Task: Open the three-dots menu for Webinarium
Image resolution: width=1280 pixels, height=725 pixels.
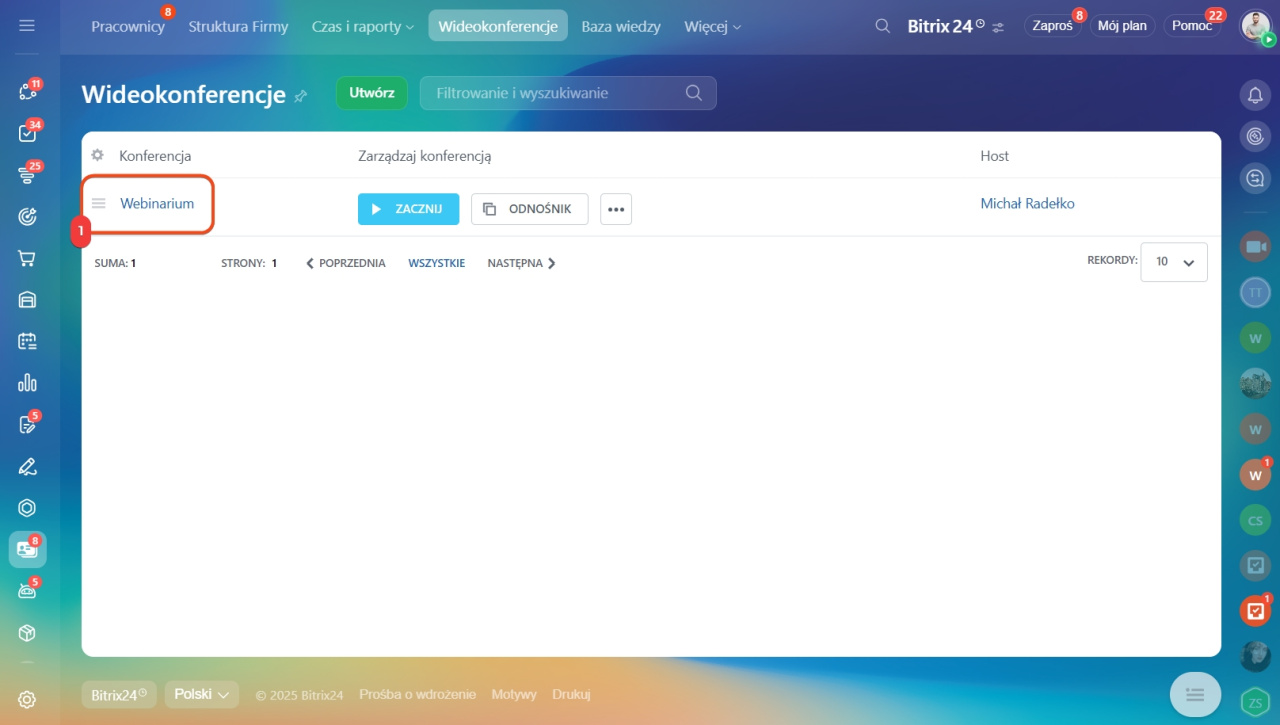Action: tap(616, 209)
